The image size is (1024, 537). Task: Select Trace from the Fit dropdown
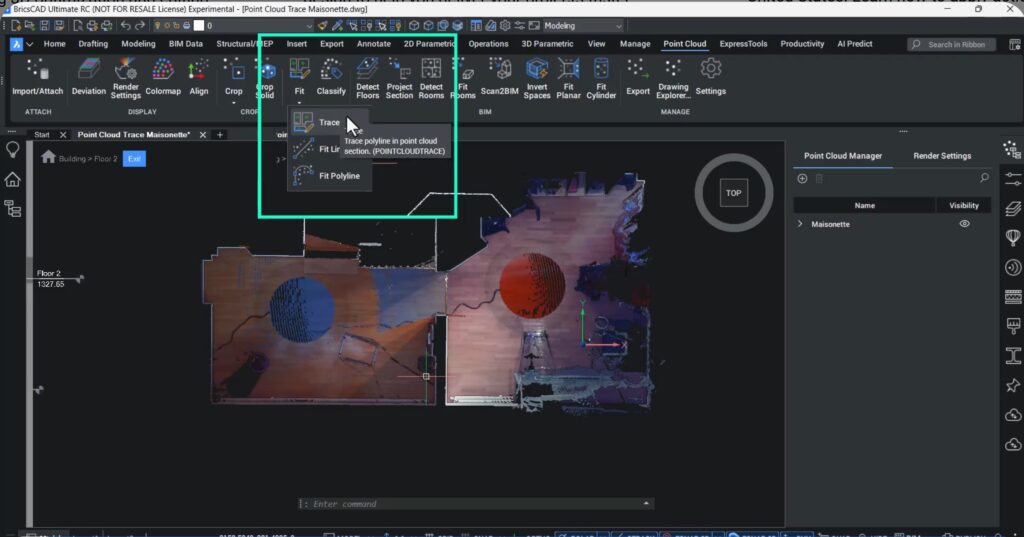point(328,122)
